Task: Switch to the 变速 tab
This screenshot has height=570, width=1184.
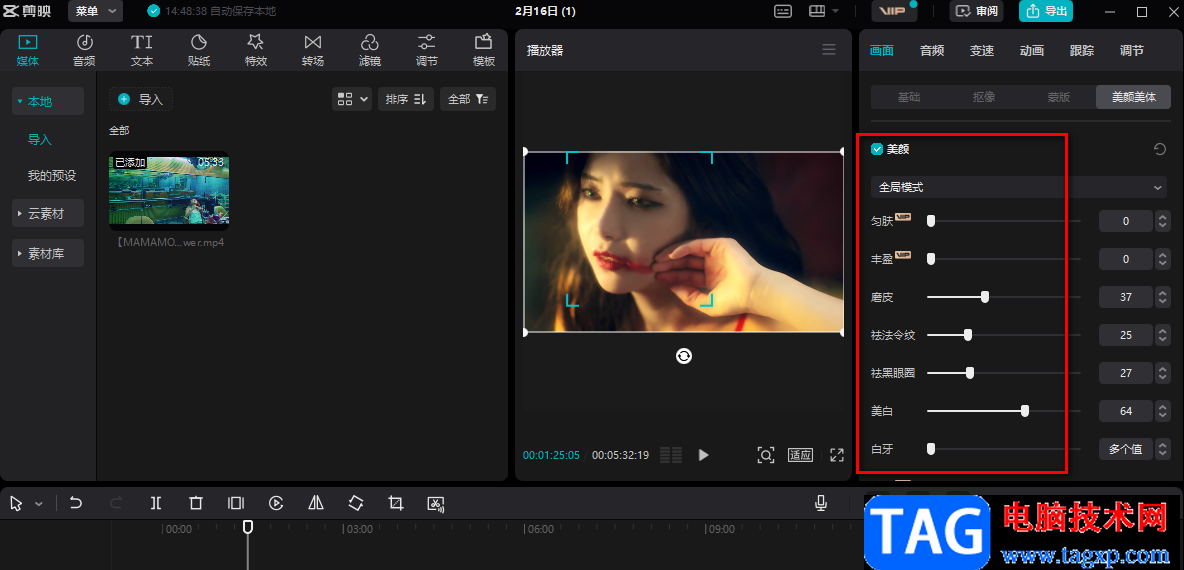Action: tap(982, 51)
